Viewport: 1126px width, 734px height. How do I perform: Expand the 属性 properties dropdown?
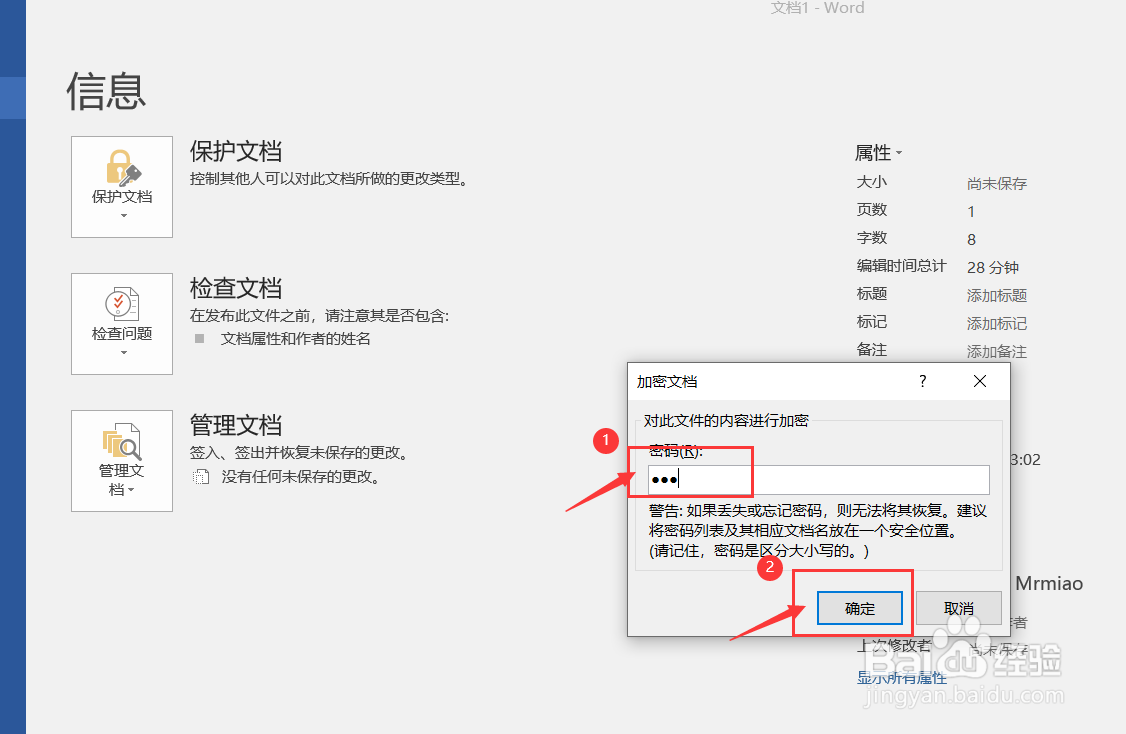tap(878, 153)
